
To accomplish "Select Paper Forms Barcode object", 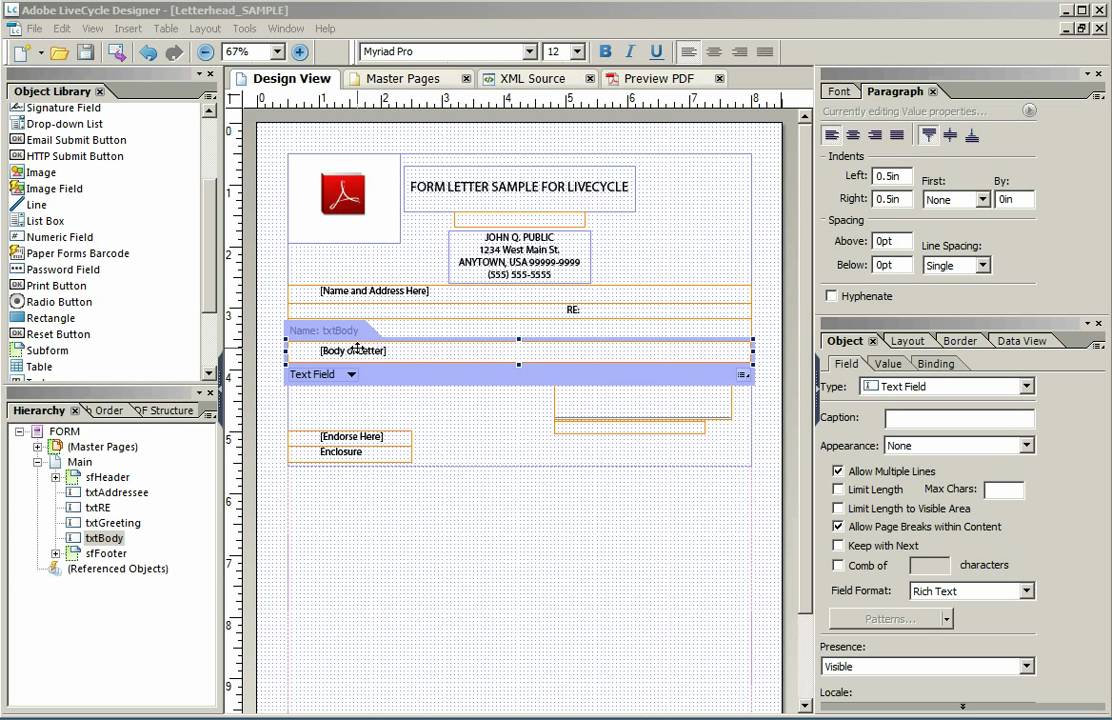I will (70, 253).
